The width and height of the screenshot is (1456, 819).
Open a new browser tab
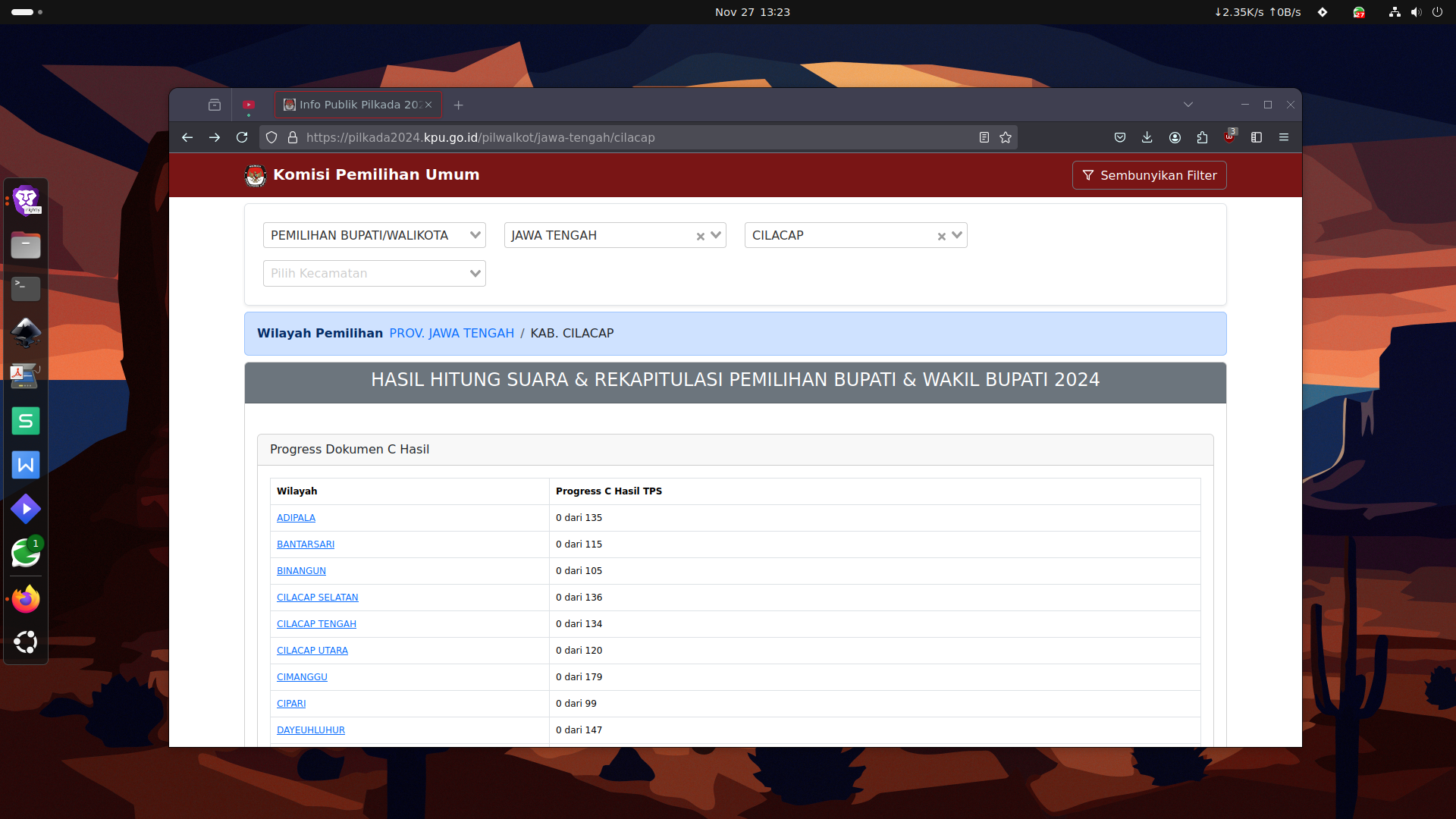coord(458,105)
